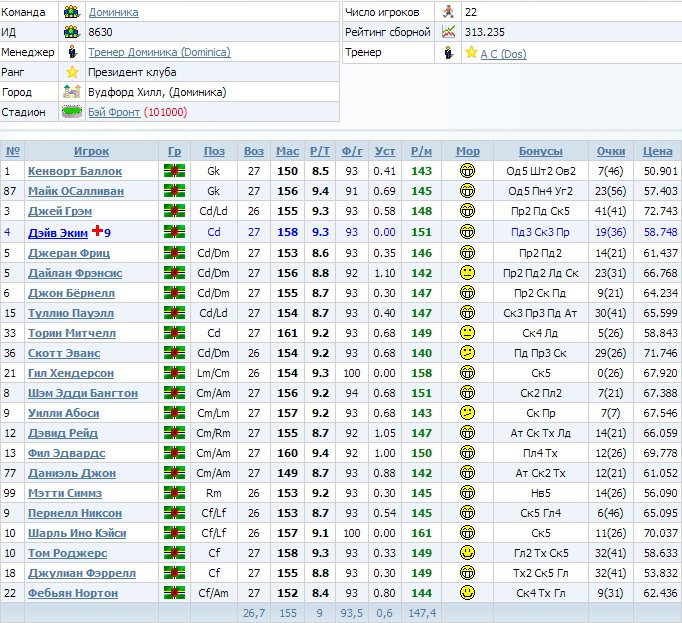Screen dimensions: 682x623
Task: Click the stadium capacity (101000) text
Action: [x=165, y=112]
